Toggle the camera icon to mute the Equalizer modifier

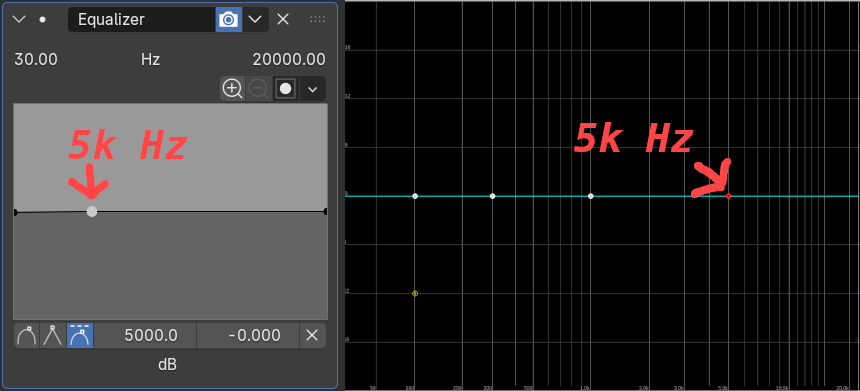(228, 20)
